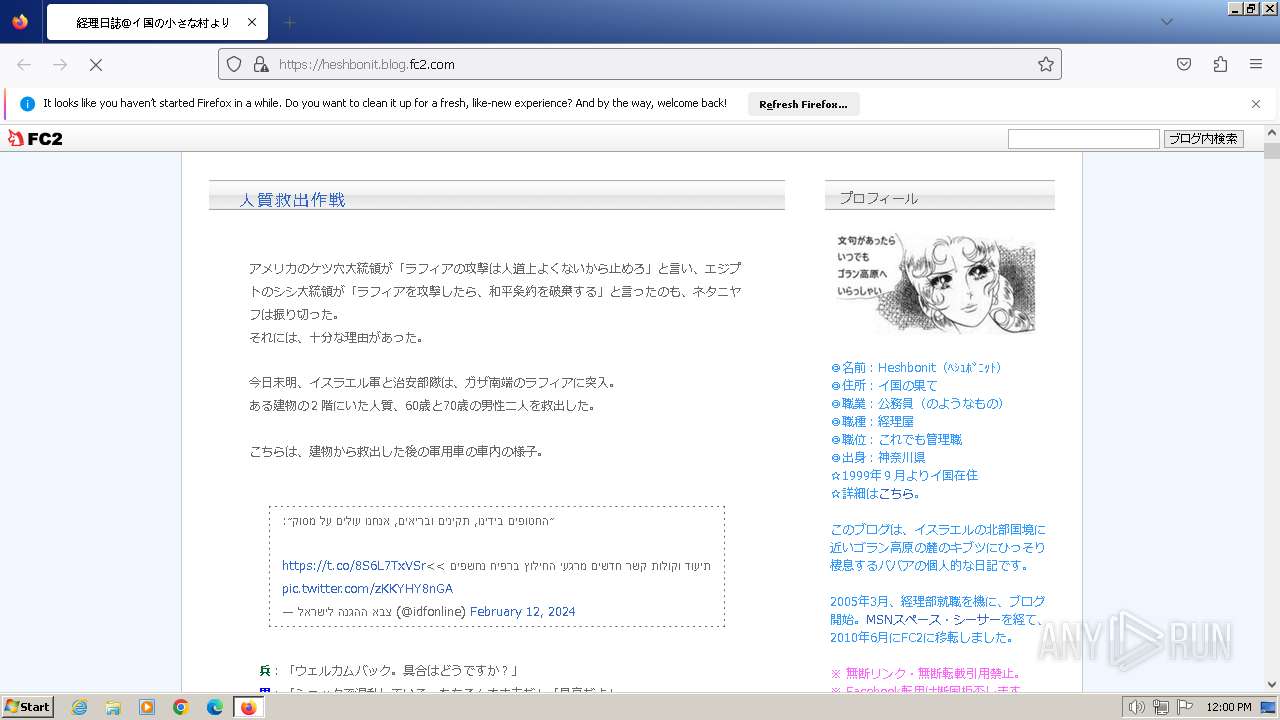This screenshot has height=720, width=1280.
Task: Open File Explorer from taskbar
Action: coord(113,707)
